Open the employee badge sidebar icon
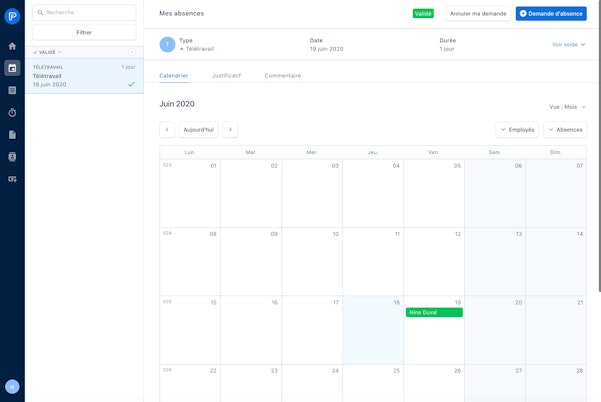Screen dimensions: 601x402 click(x=12, y=157)
